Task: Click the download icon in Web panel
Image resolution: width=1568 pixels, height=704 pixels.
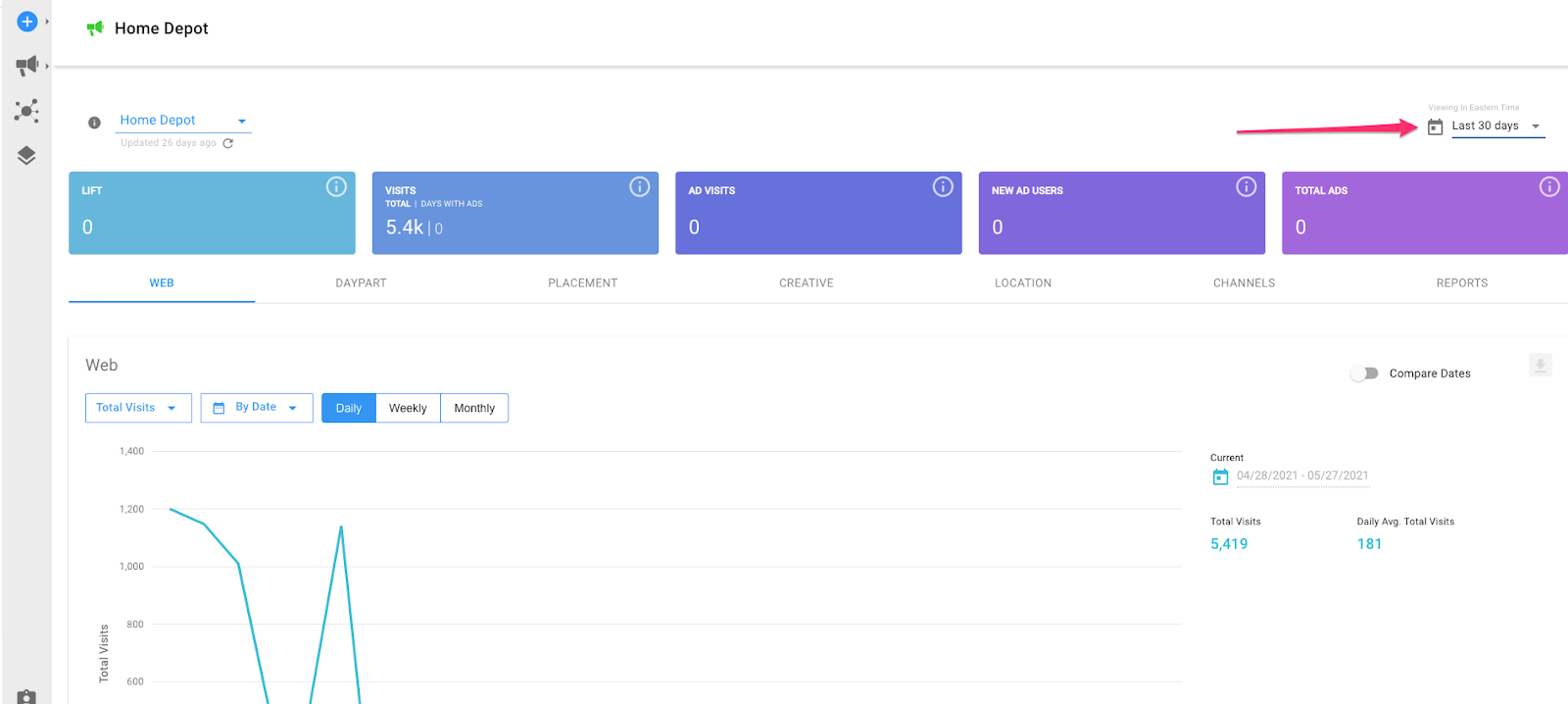Action: pyautogui.click(x=1540, y=365)
